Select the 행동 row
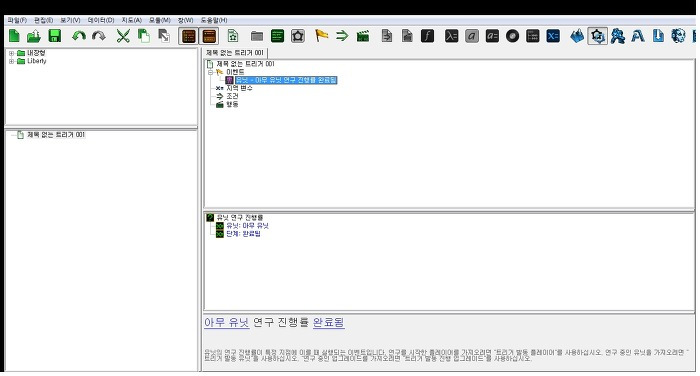Image resolution: width=700 pixels, height=376 pixels. click(x=232, y=104)
